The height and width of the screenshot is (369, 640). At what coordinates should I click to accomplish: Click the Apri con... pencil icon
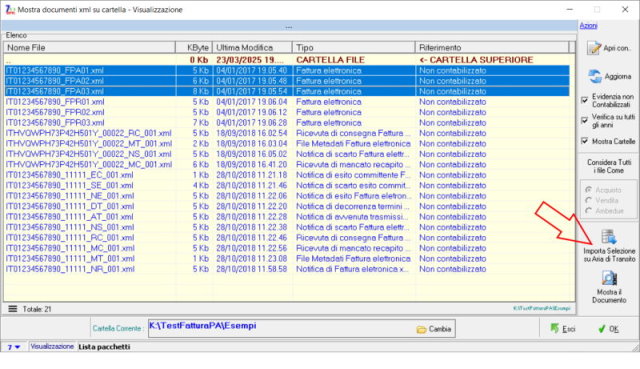[x=594, y=48]
